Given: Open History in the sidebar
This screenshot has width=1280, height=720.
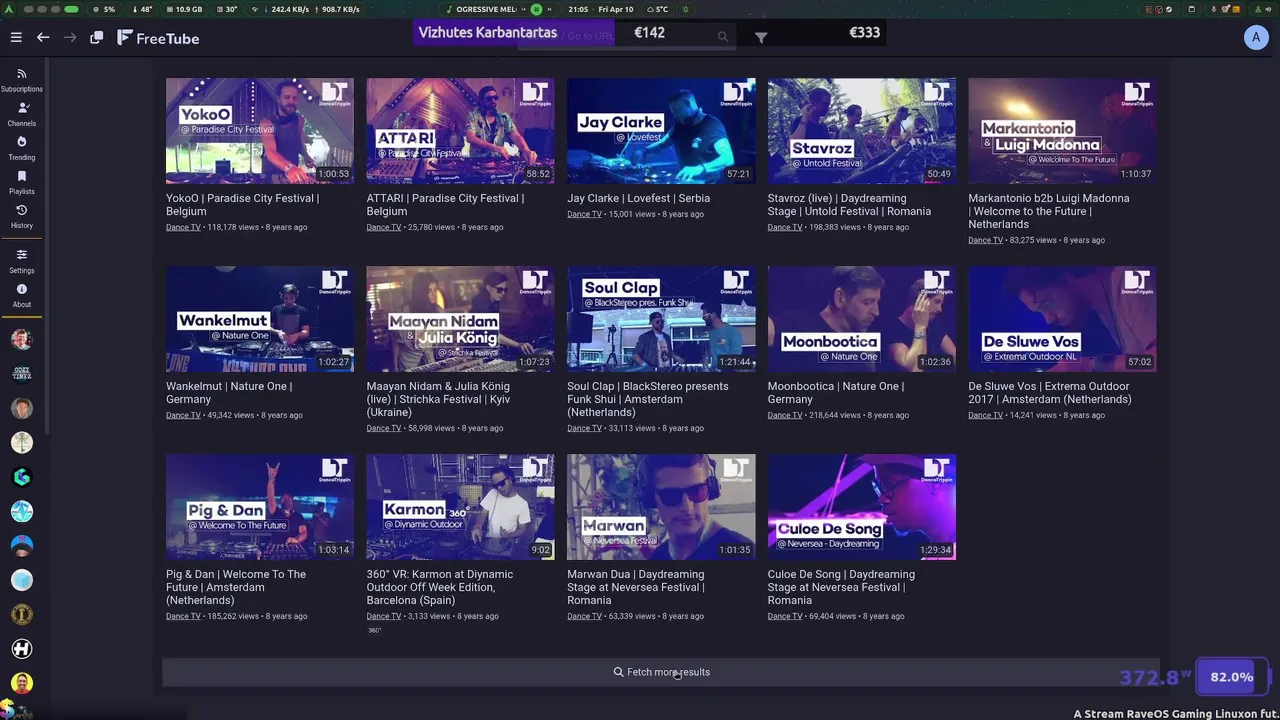Looking at the screenshot, I should pos(22,216).
